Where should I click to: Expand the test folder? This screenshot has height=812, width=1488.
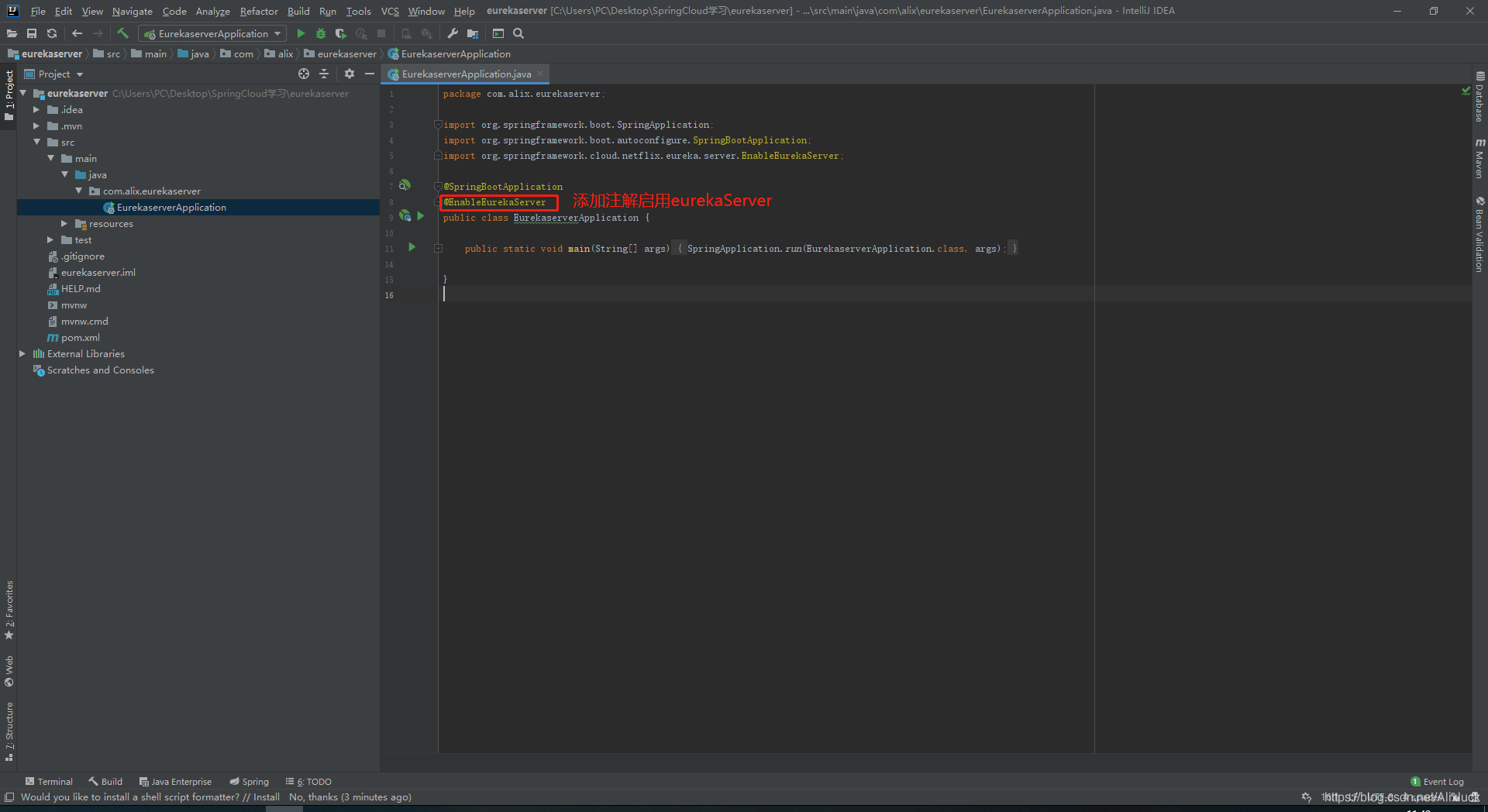(x=51, y=239)
